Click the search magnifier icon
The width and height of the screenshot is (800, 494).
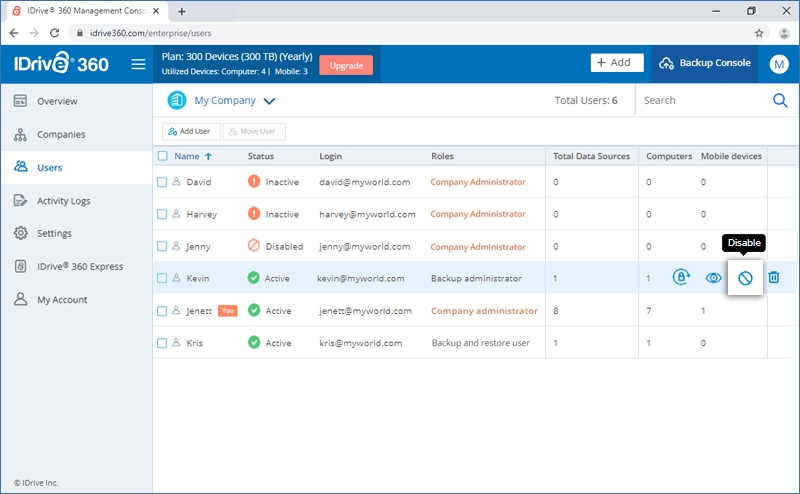point(780,101)
